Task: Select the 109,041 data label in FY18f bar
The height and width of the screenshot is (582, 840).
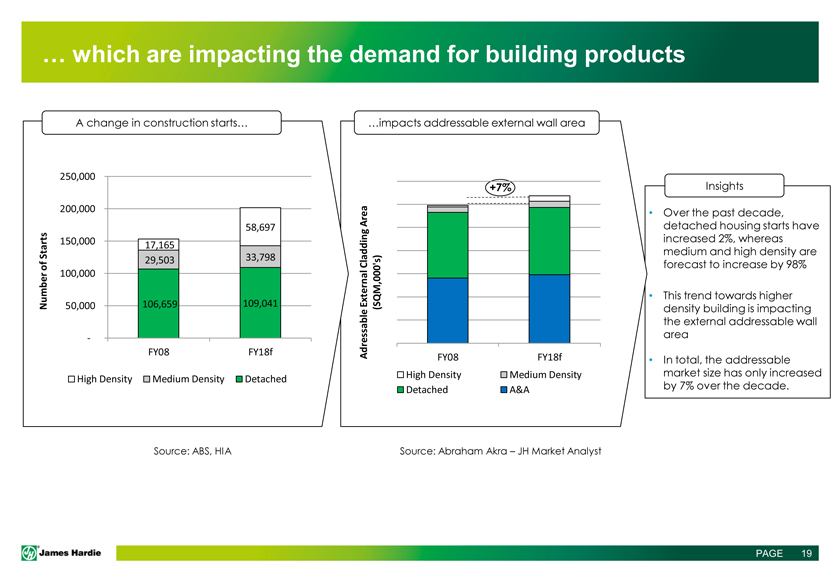Action: tap(259, 303)
